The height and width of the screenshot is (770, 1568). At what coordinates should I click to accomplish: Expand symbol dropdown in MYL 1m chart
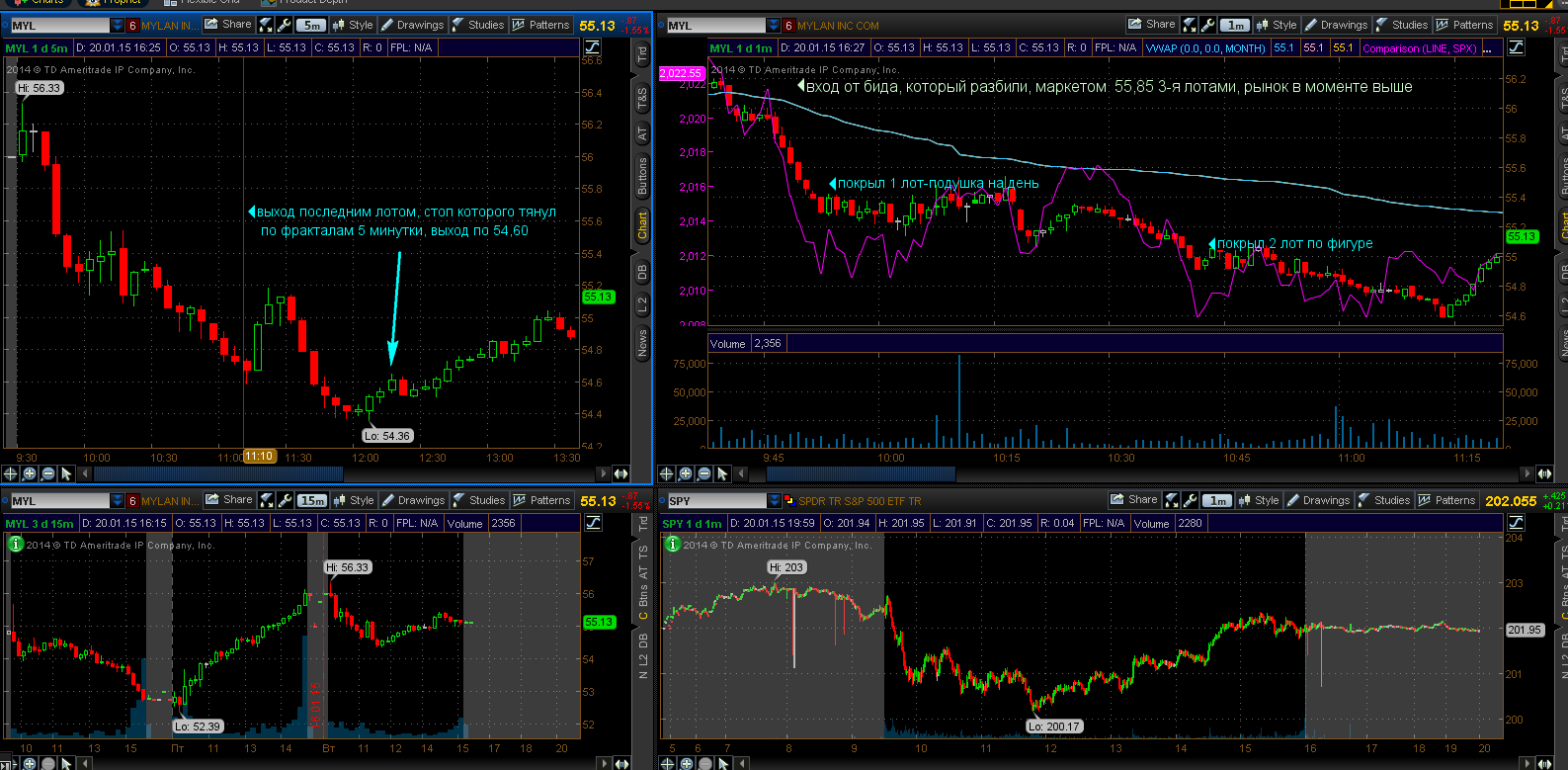(774, 26)
